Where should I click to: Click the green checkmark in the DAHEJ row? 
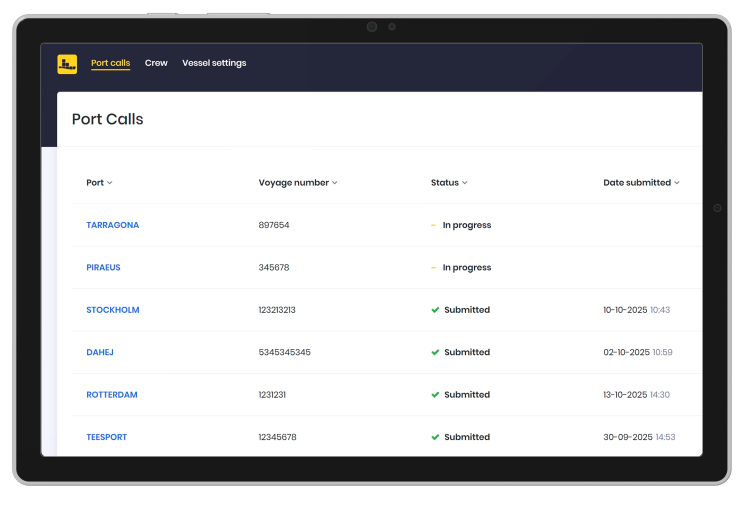point(435,352)
